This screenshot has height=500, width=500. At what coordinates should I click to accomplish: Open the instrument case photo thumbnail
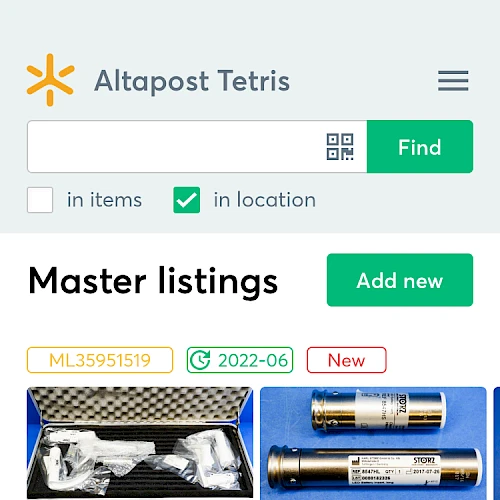click(140, 443)
